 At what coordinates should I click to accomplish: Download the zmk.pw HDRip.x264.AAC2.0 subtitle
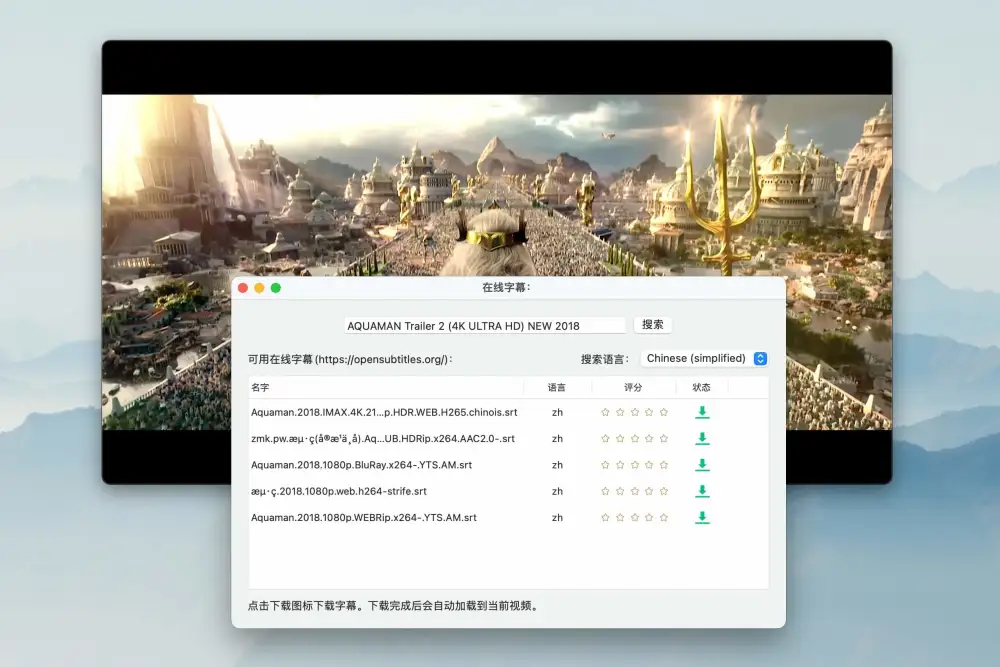pyautogui.click(x=702, y=438)
